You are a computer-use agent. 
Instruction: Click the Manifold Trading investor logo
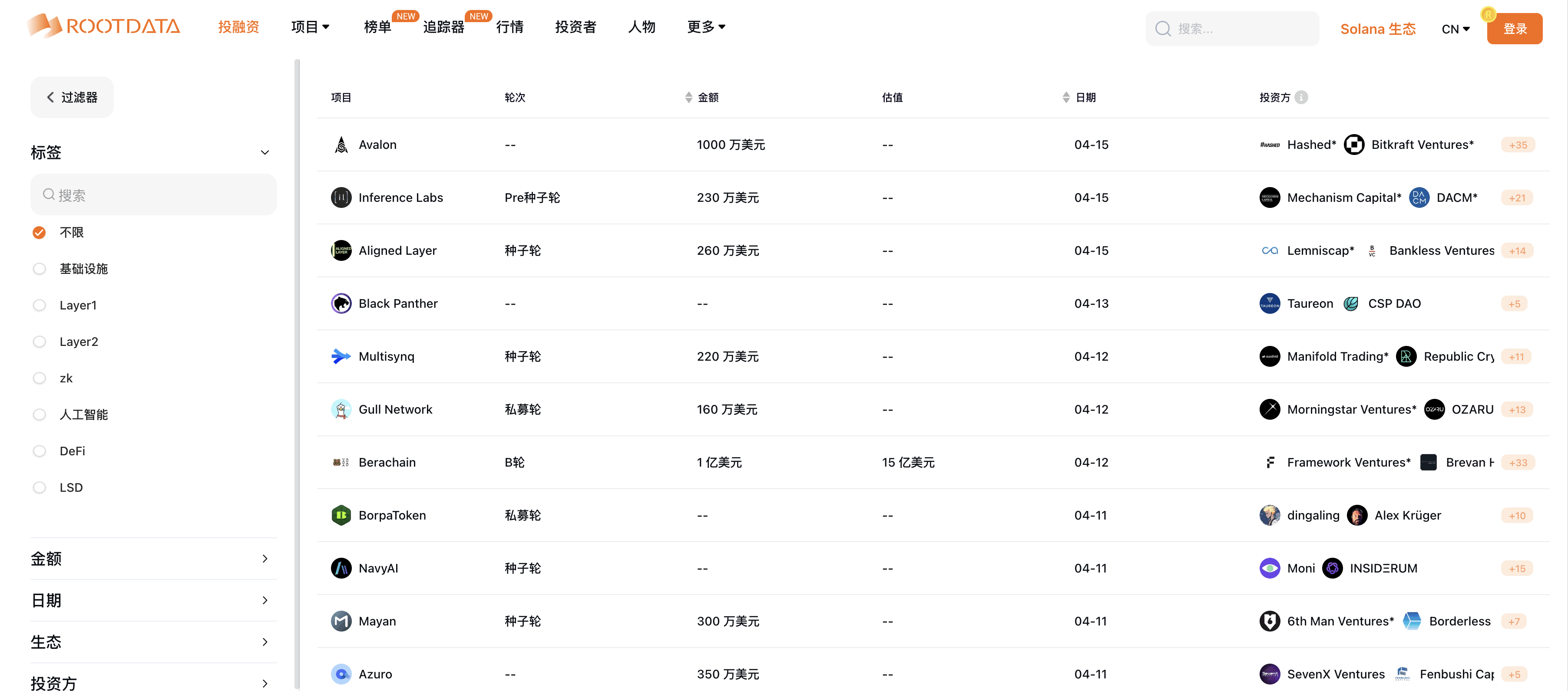coord(1270,356)
